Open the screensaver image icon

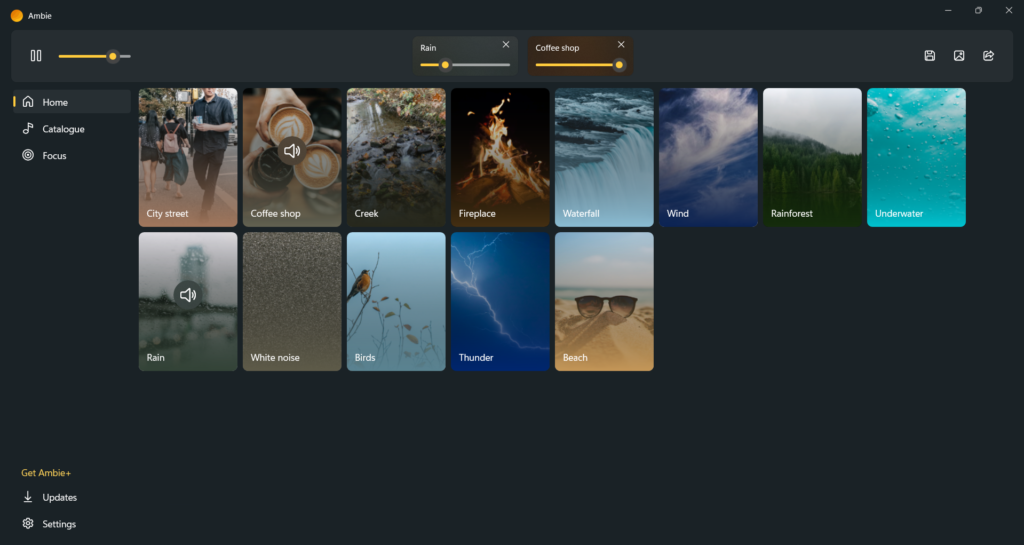pos(959,56)
